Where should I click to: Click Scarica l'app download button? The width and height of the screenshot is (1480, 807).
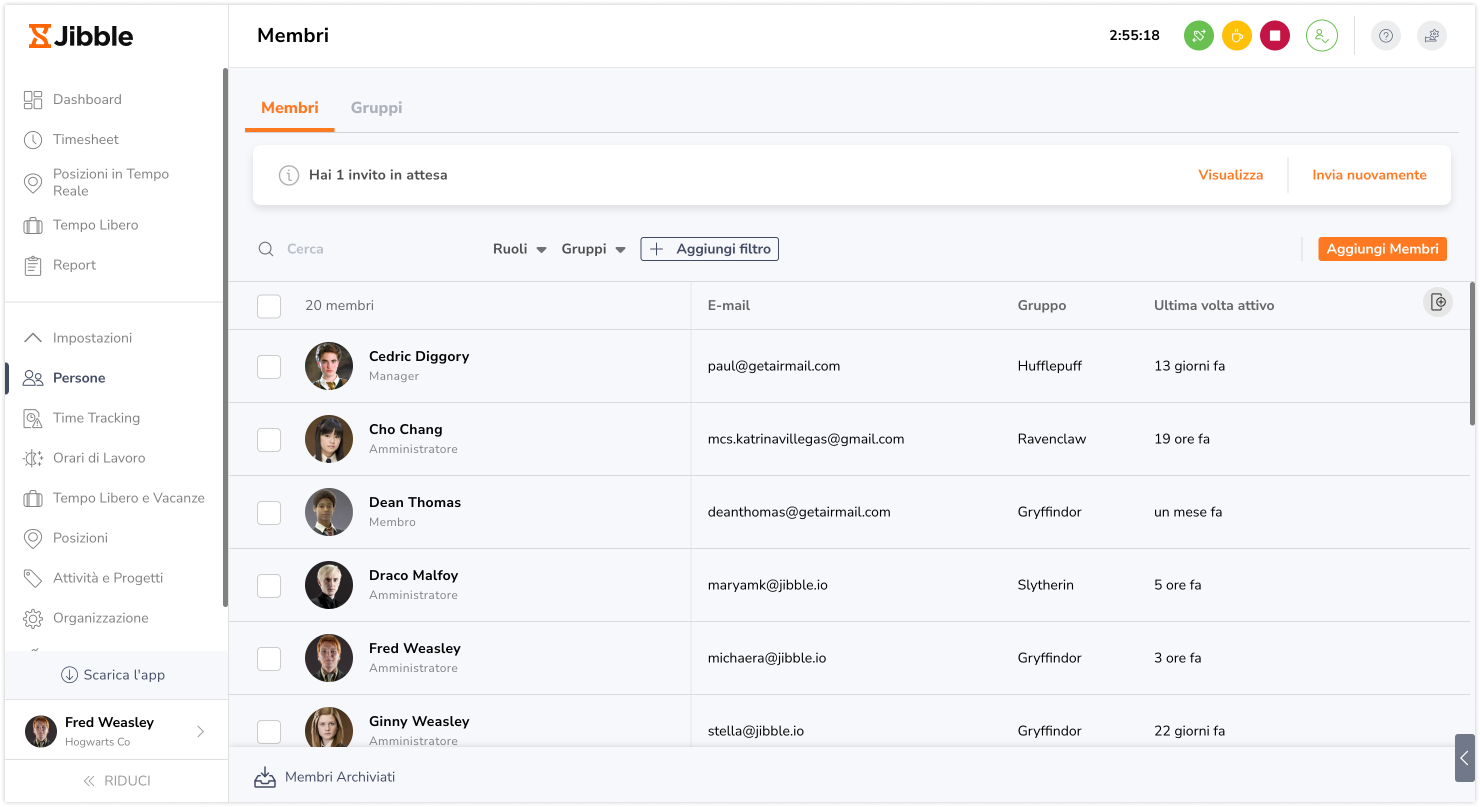click(x=113, y=675)
